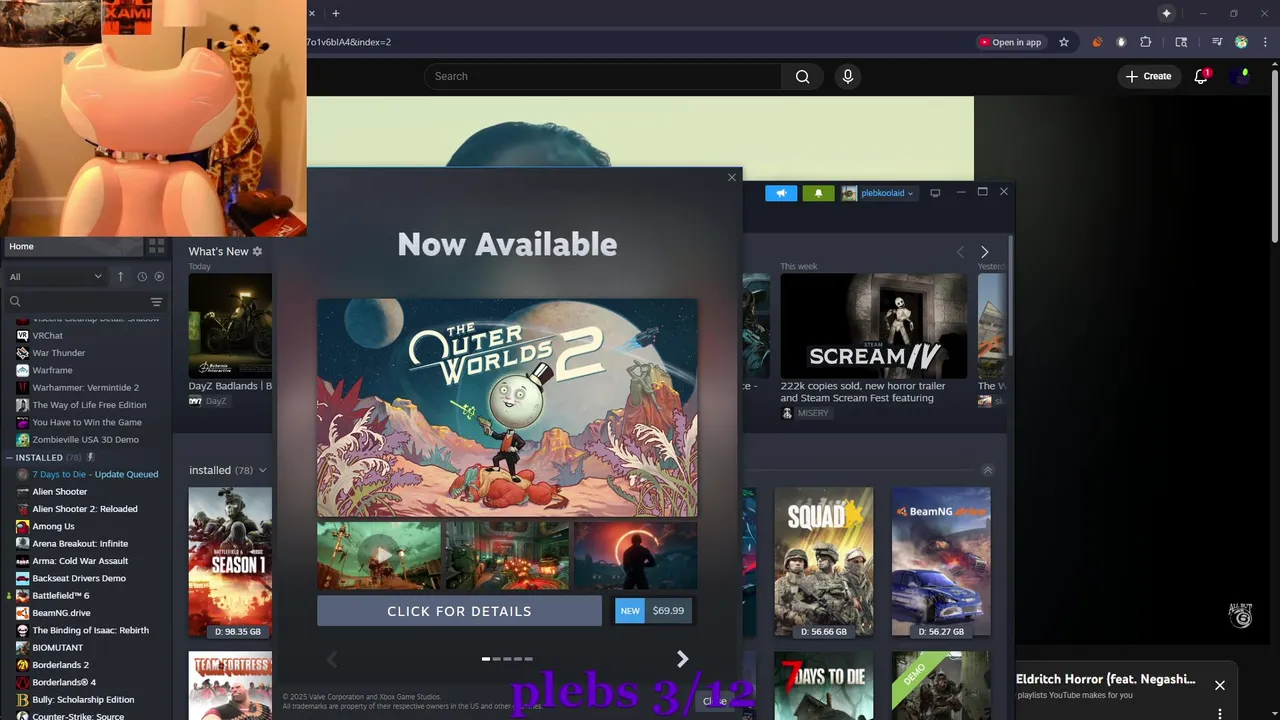Open Battlefield 6 Season 1 cover
This screenshot has height=720, width=1280.
click(x=230, y=562)
